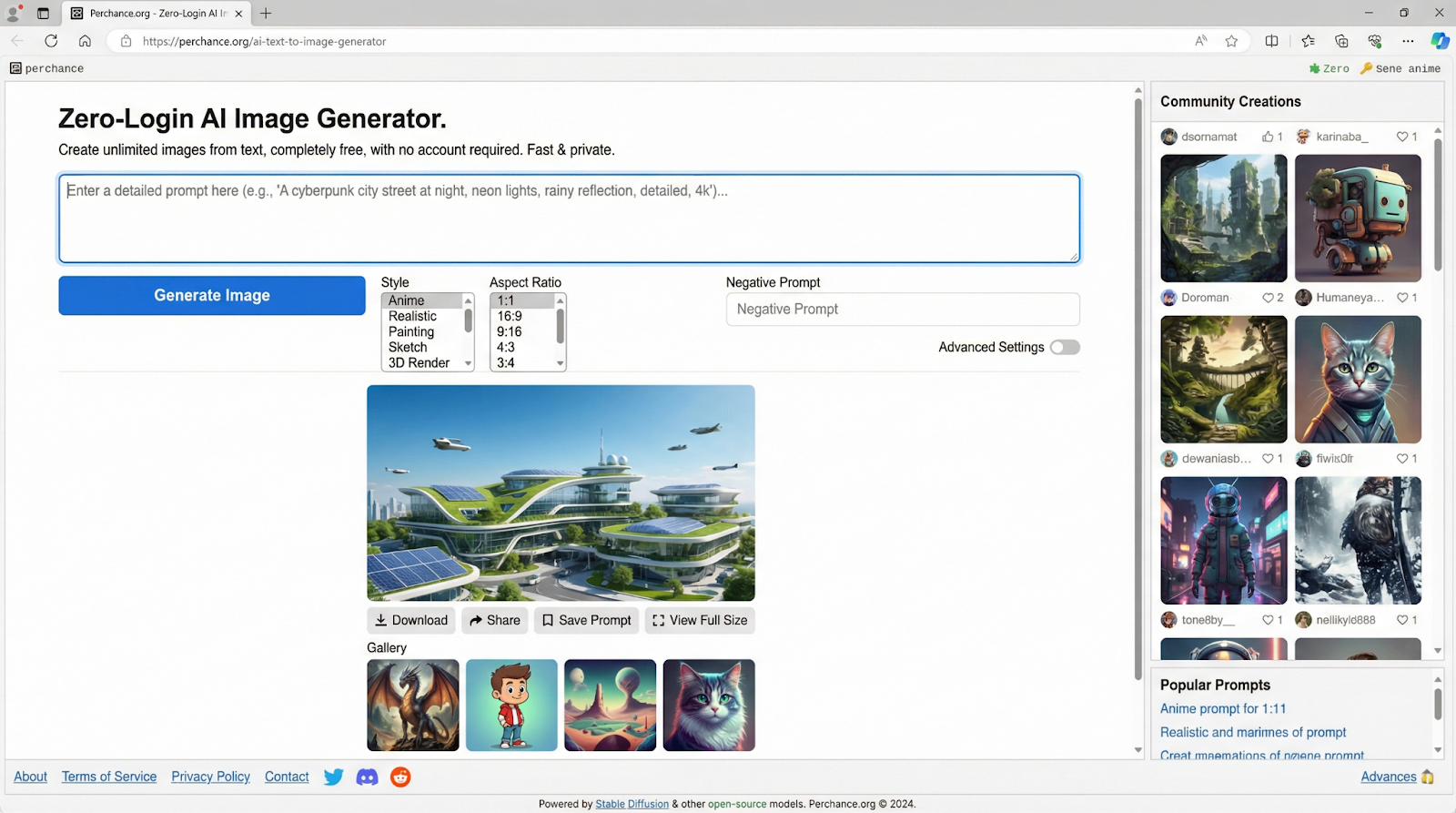This screenshot has width=1456, height=813.
Task: Download the generated image
Action: coord(411,620)
